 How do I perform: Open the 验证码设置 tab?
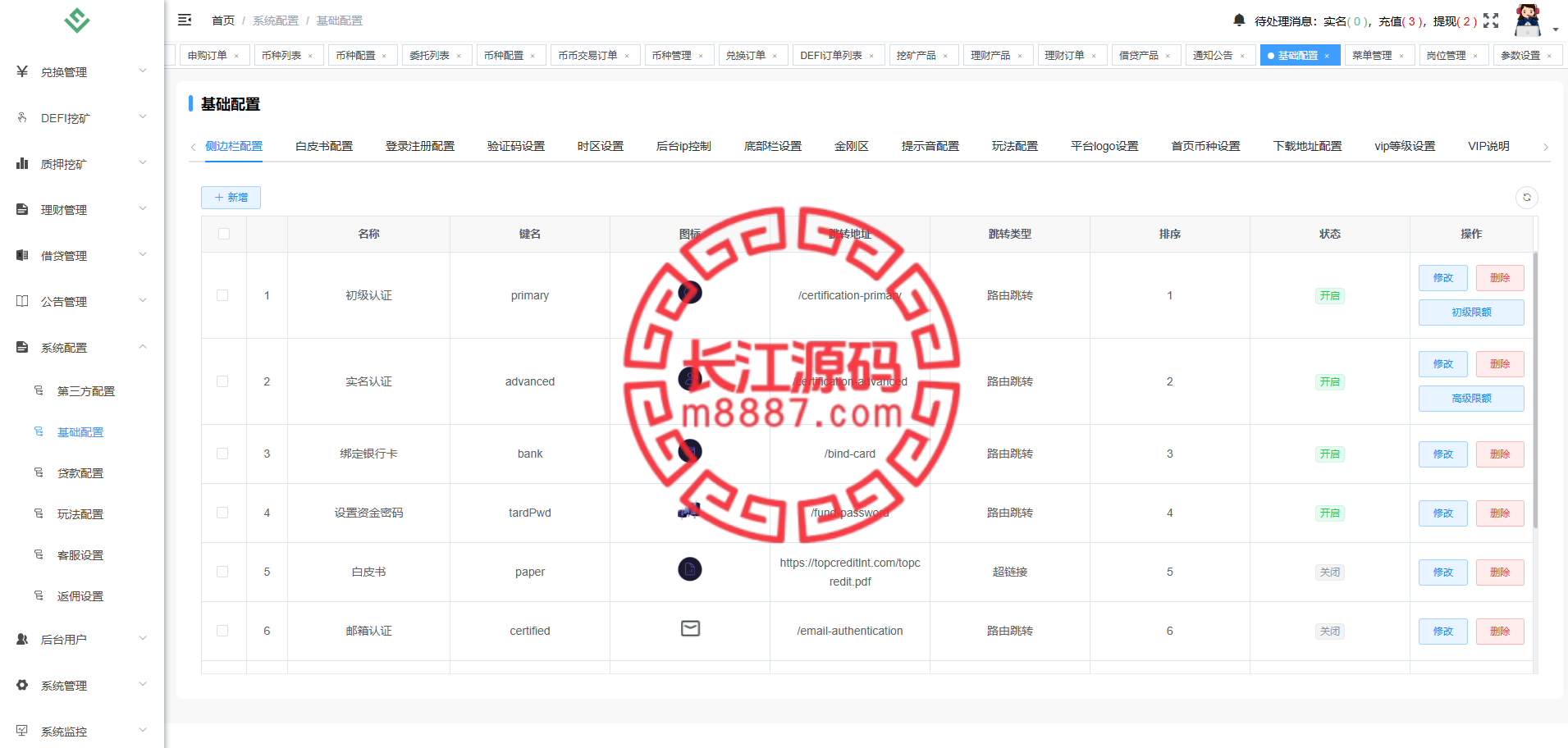pos(516,146)
